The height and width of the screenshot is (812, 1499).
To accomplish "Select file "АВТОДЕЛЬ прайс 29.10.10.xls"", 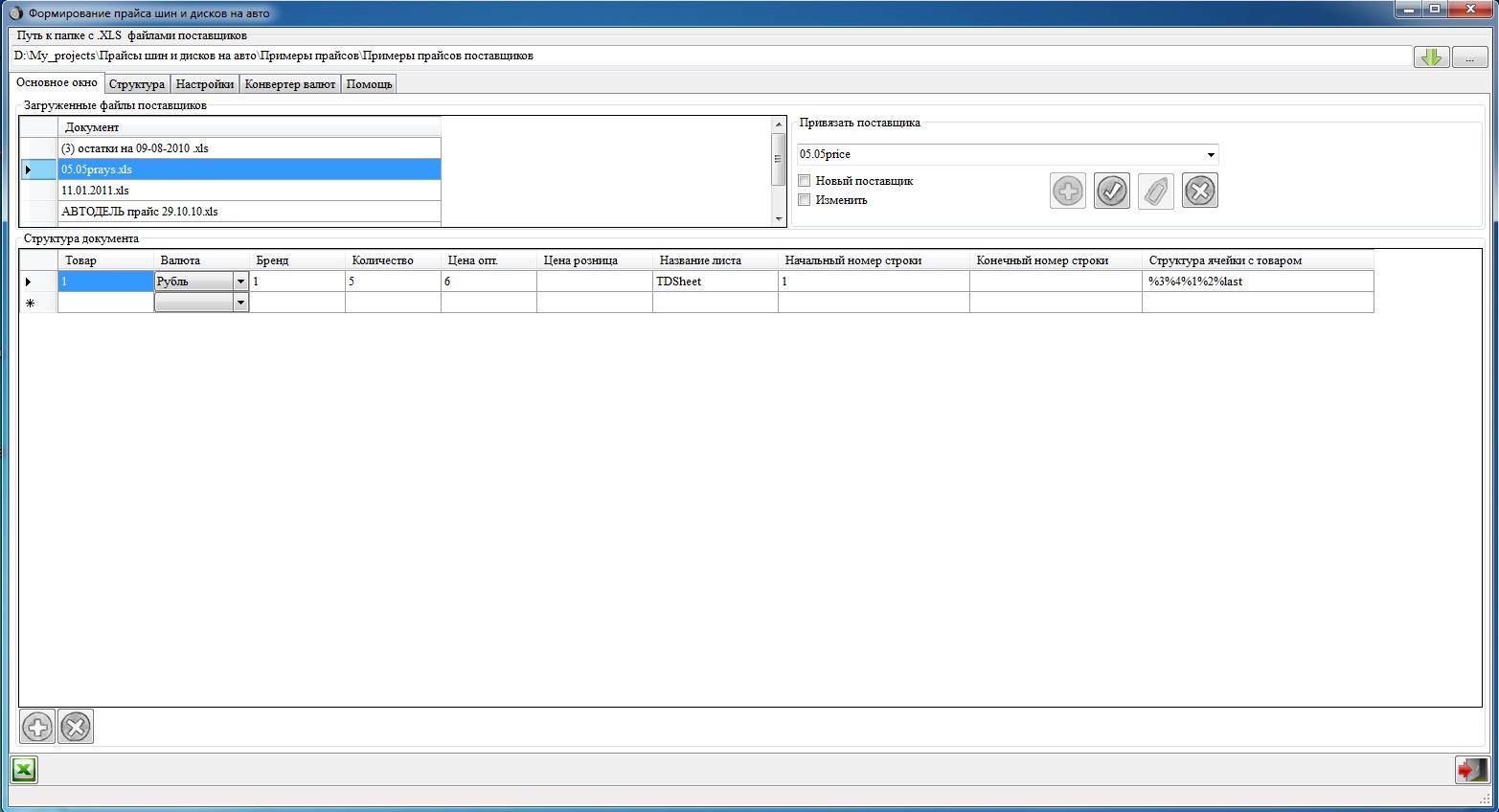I will point(249,212).
